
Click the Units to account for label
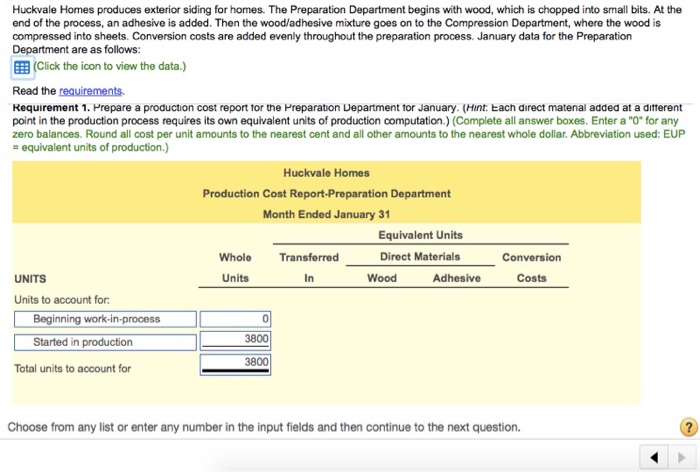pos(62,300)
